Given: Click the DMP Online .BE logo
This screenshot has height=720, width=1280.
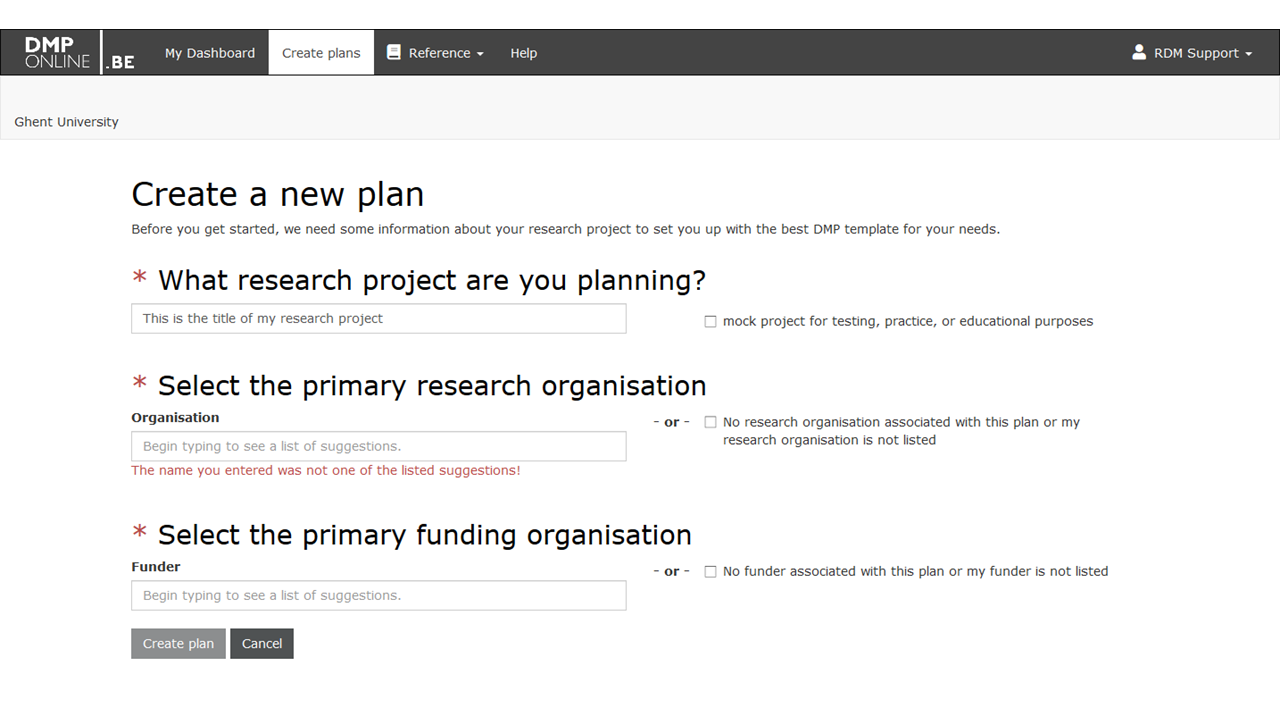Looking at the screenshot, I should pos(80,53).
